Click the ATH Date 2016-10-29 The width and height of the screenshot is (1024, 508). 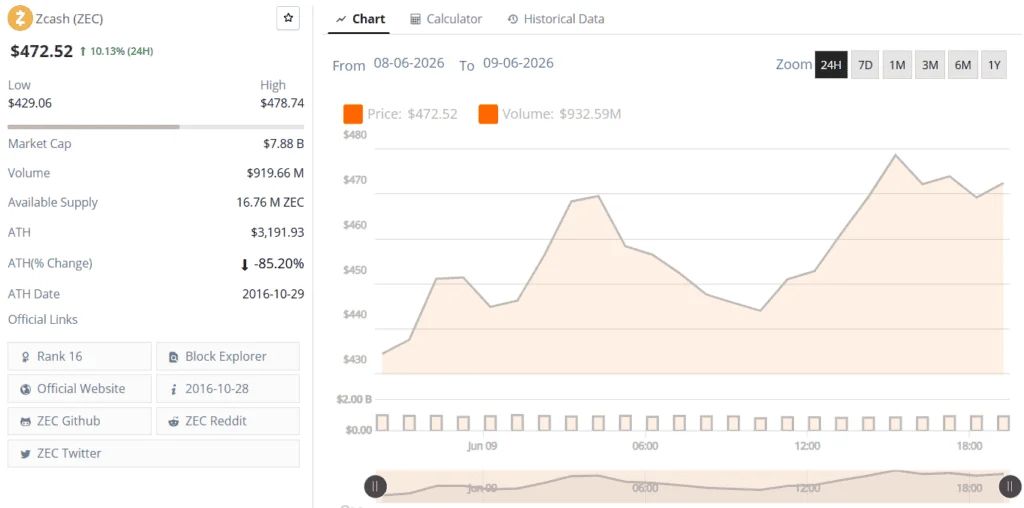click(x=273, y=294)
